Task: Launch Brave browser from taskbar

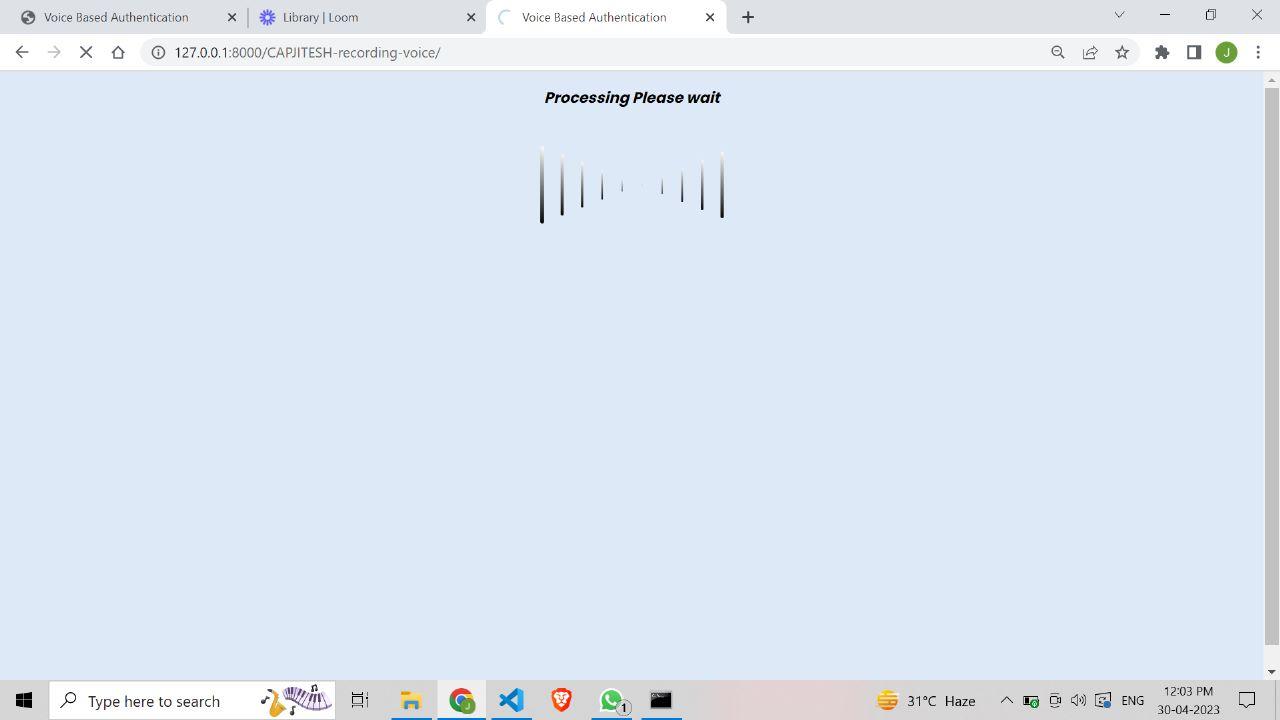Action: [561, 700]
